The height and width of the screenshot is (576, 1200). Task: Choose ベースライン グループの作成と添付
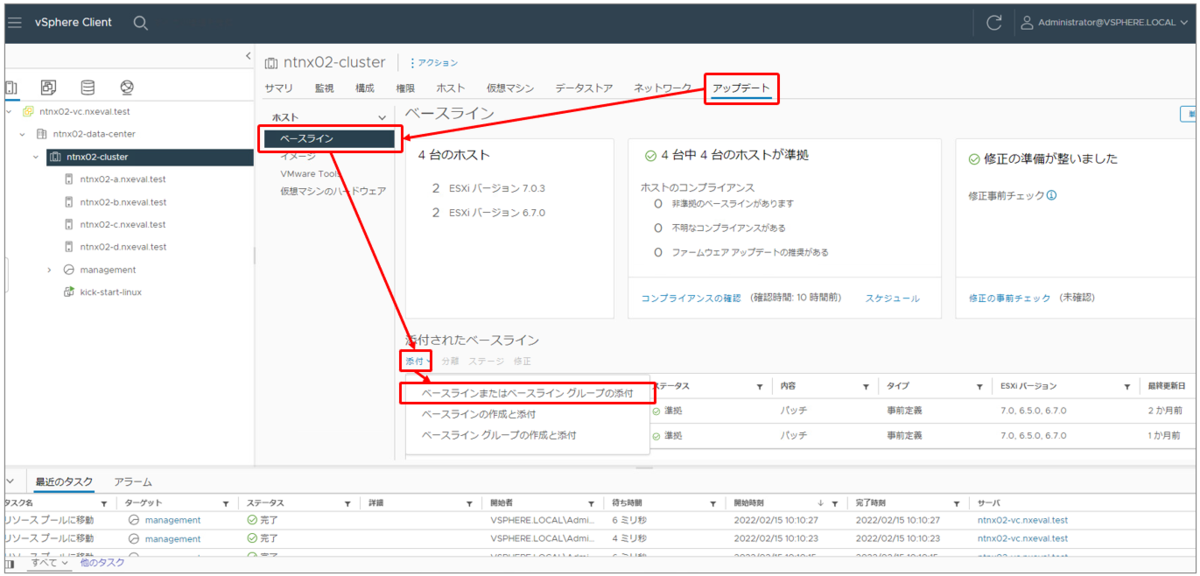pos(499,435)
